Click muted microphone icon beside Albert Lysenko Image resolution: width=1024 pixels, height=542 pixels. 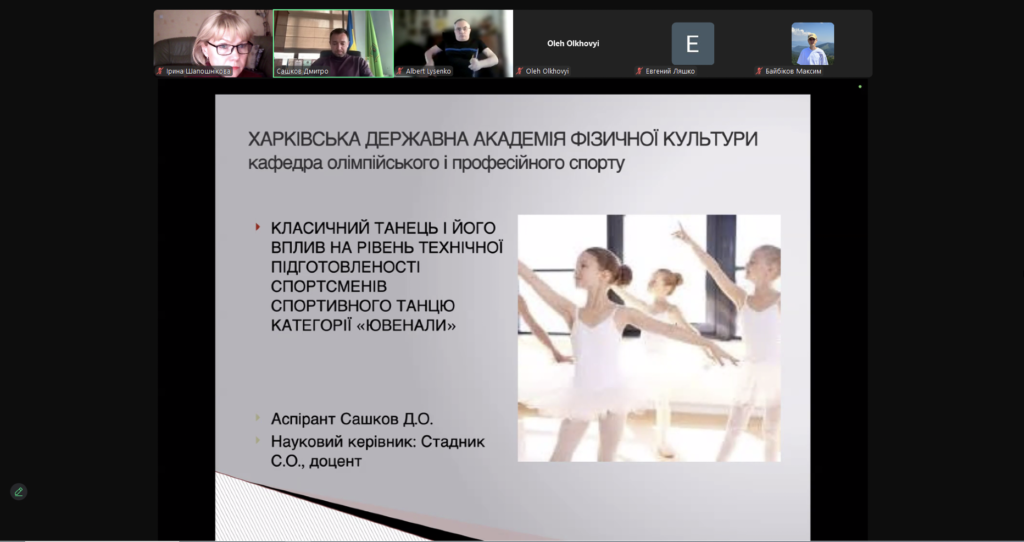point(400,71)
